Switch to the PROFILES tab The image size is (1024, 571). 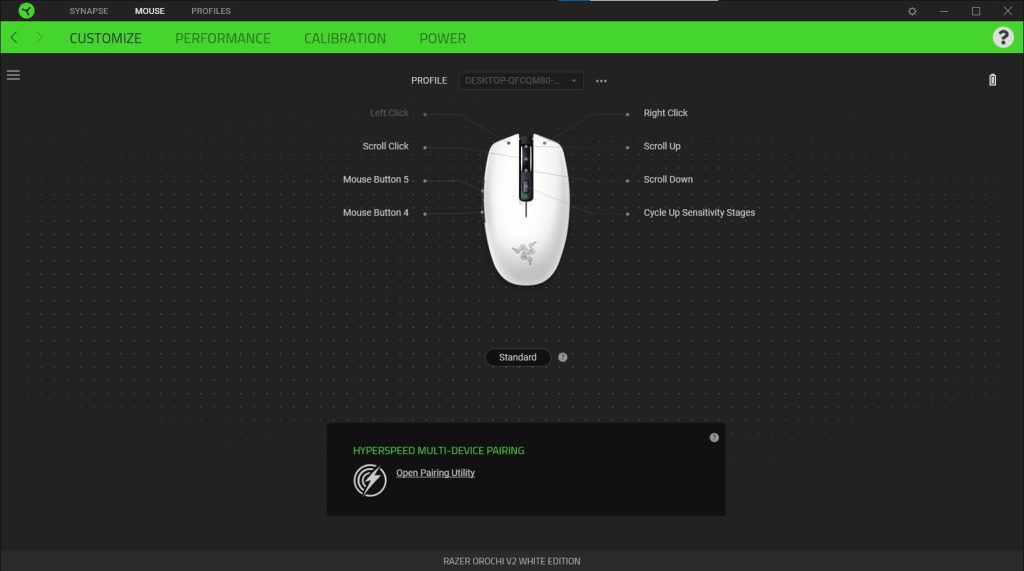click(x=211, y=11)
